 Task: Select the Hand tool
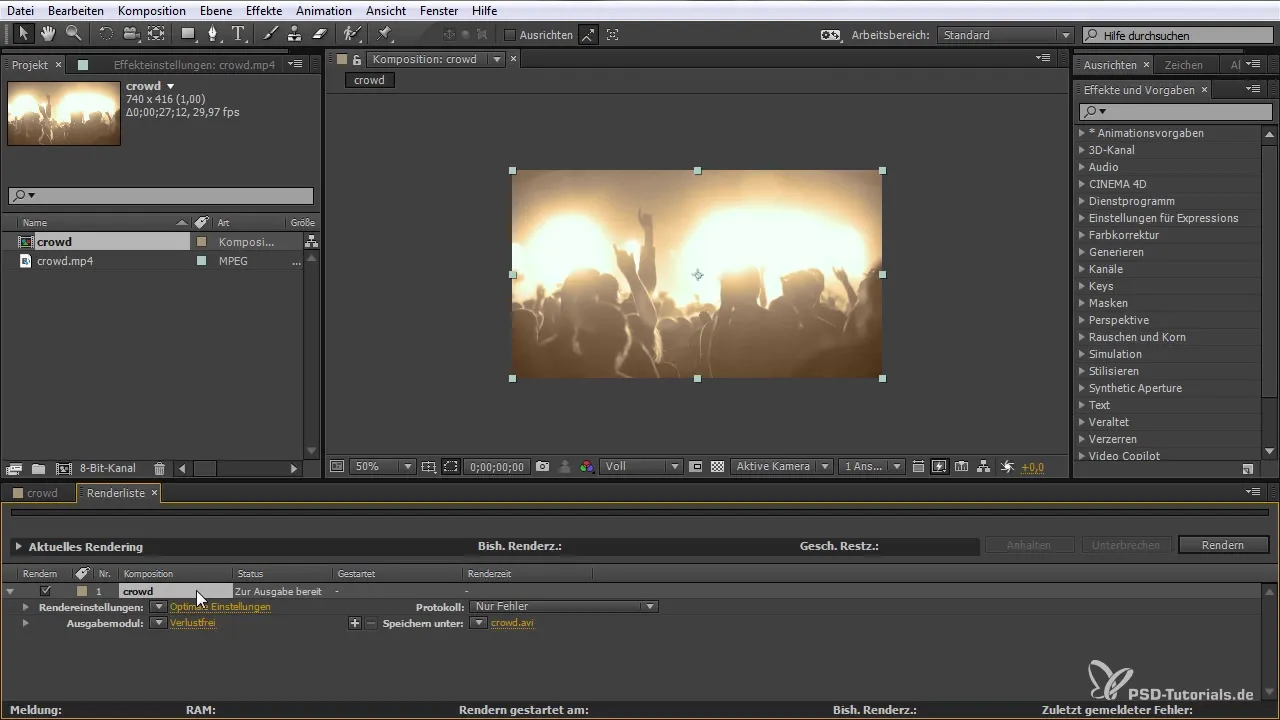point(47,34)
